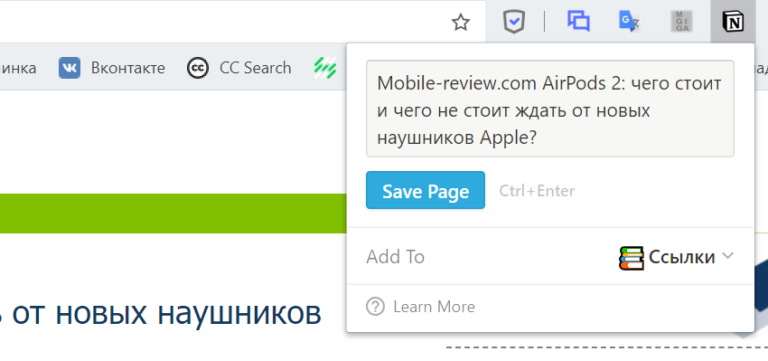Click the Save Page button
The height and width of the screenshot is (361, 768).
pyautogui.click(x=426, y=190)
